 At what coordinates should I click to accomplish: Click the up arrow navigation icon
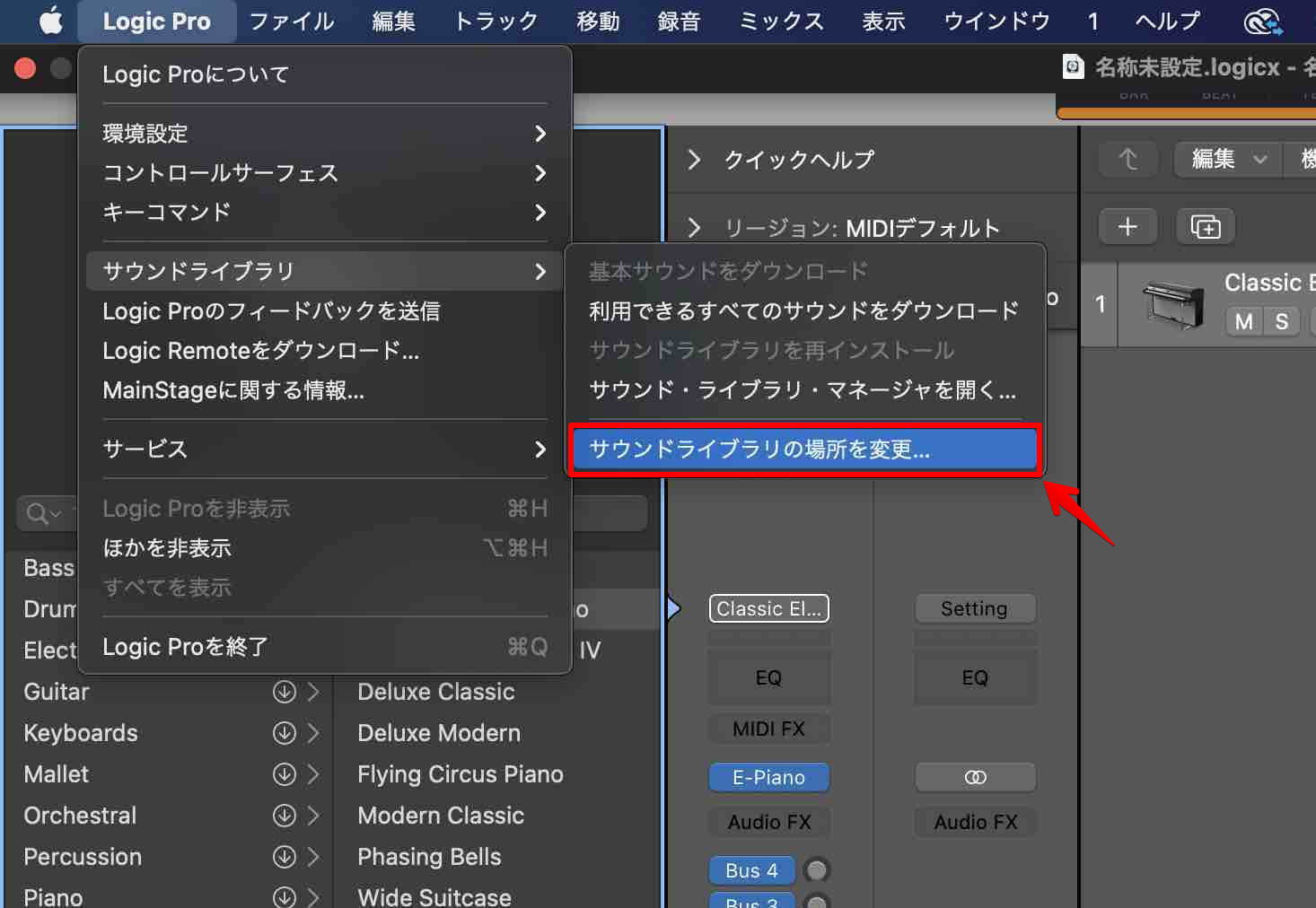pos(1128,159)
